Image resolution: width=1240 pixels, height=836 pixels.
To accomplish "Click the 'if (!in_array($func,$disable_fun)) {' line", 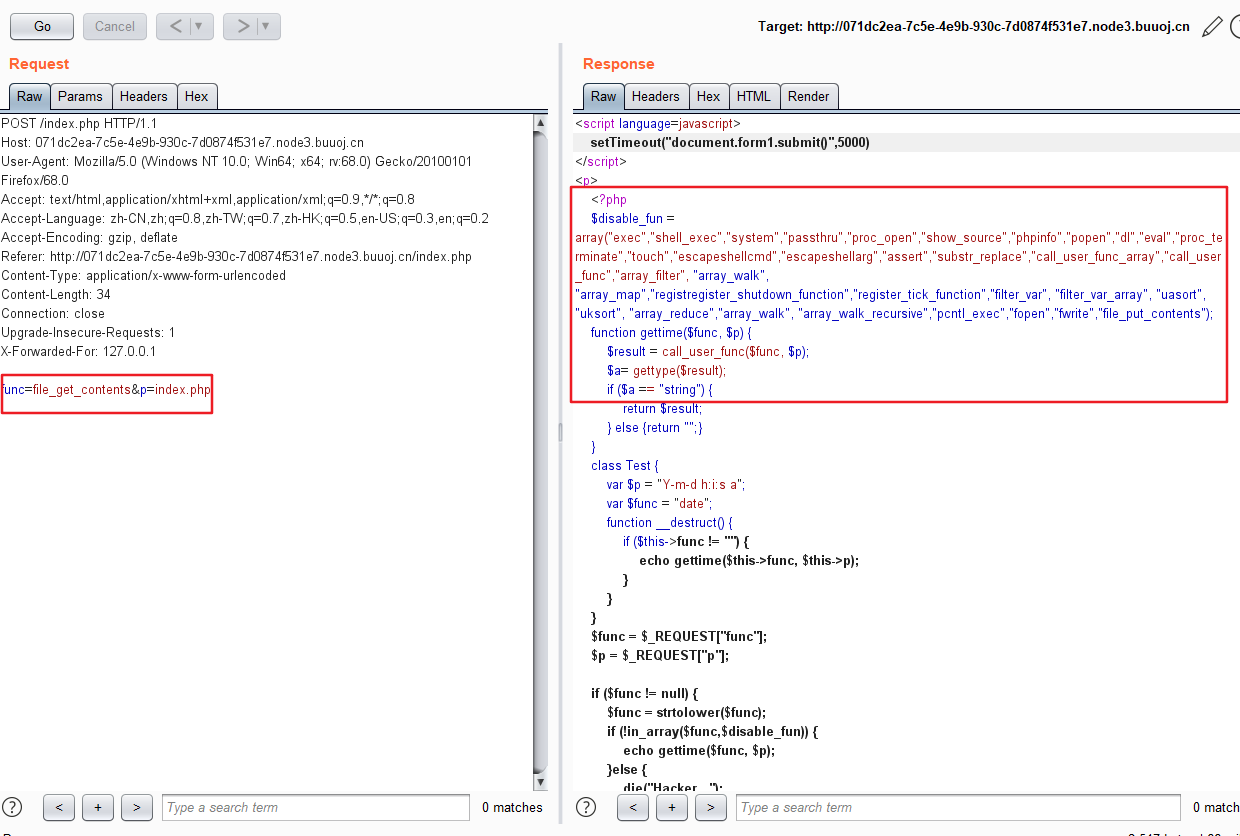I will tap(712, 731).
